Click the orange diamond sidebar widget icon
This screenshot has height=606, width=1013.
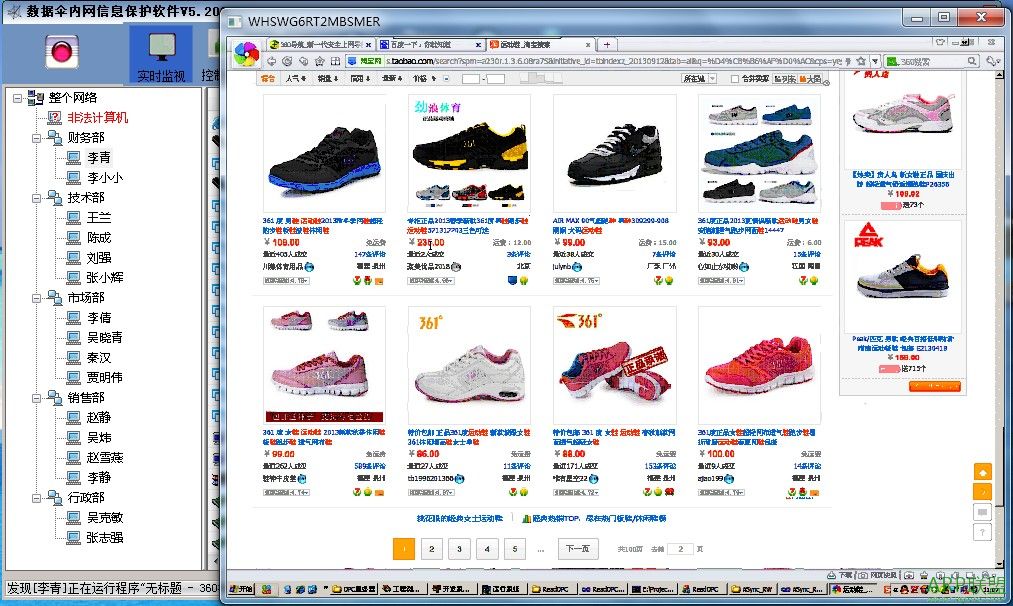tap(983, 471)
